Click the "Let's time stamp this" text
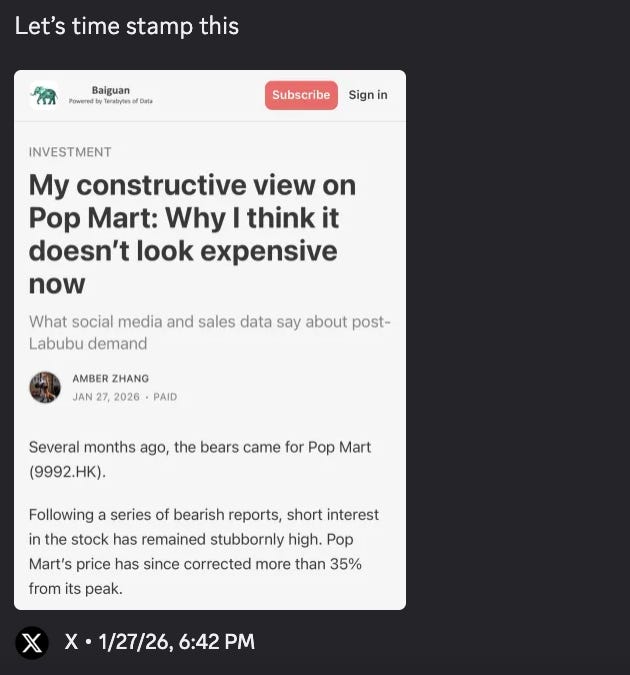Viewport: 630px width, 675px height. click(x=127, y=26)
